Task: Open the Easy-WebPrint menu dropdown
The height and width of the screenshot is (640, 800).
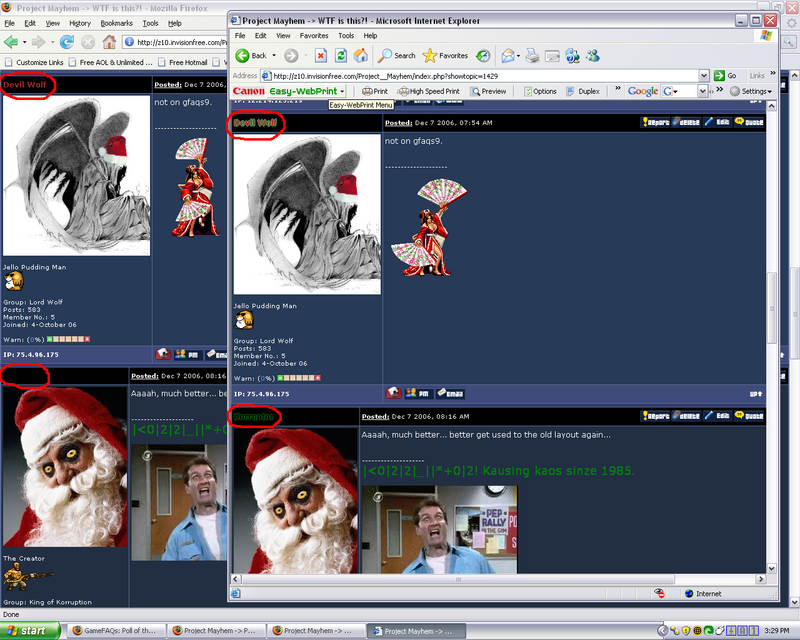Action: (343, 91)
